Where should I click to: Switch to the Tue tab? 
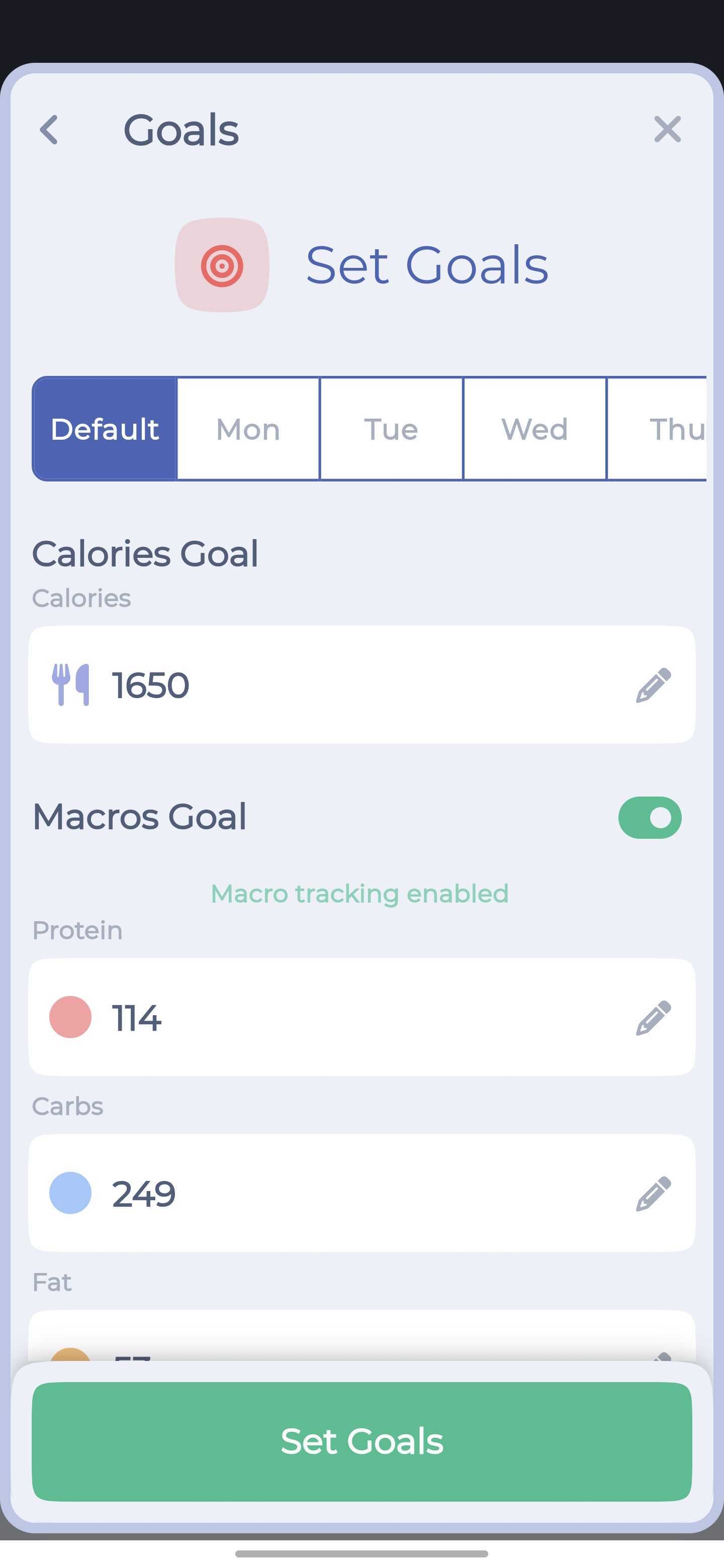point(391,429)
